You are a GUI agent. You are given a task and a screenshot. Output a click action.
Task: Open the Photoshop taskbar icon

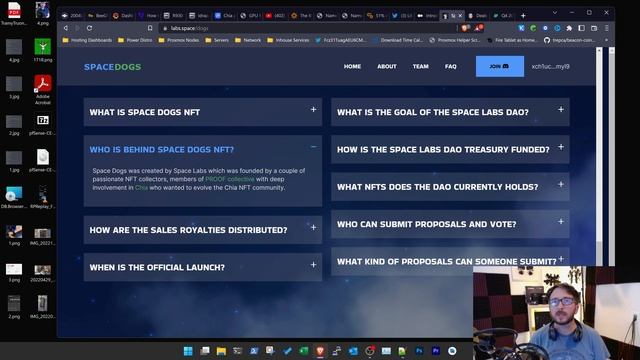click(x=419, y=351)
